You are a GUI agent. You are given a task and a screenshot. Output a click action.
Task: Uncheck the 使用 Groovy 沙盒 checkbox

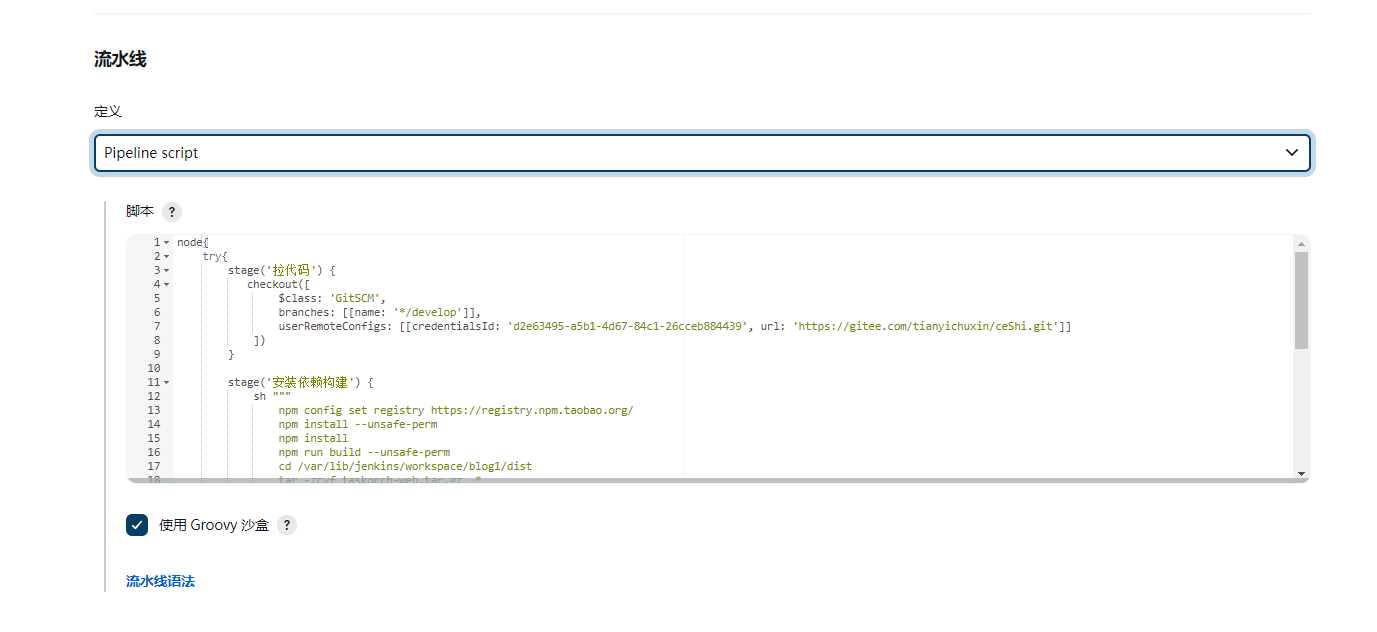137,525
